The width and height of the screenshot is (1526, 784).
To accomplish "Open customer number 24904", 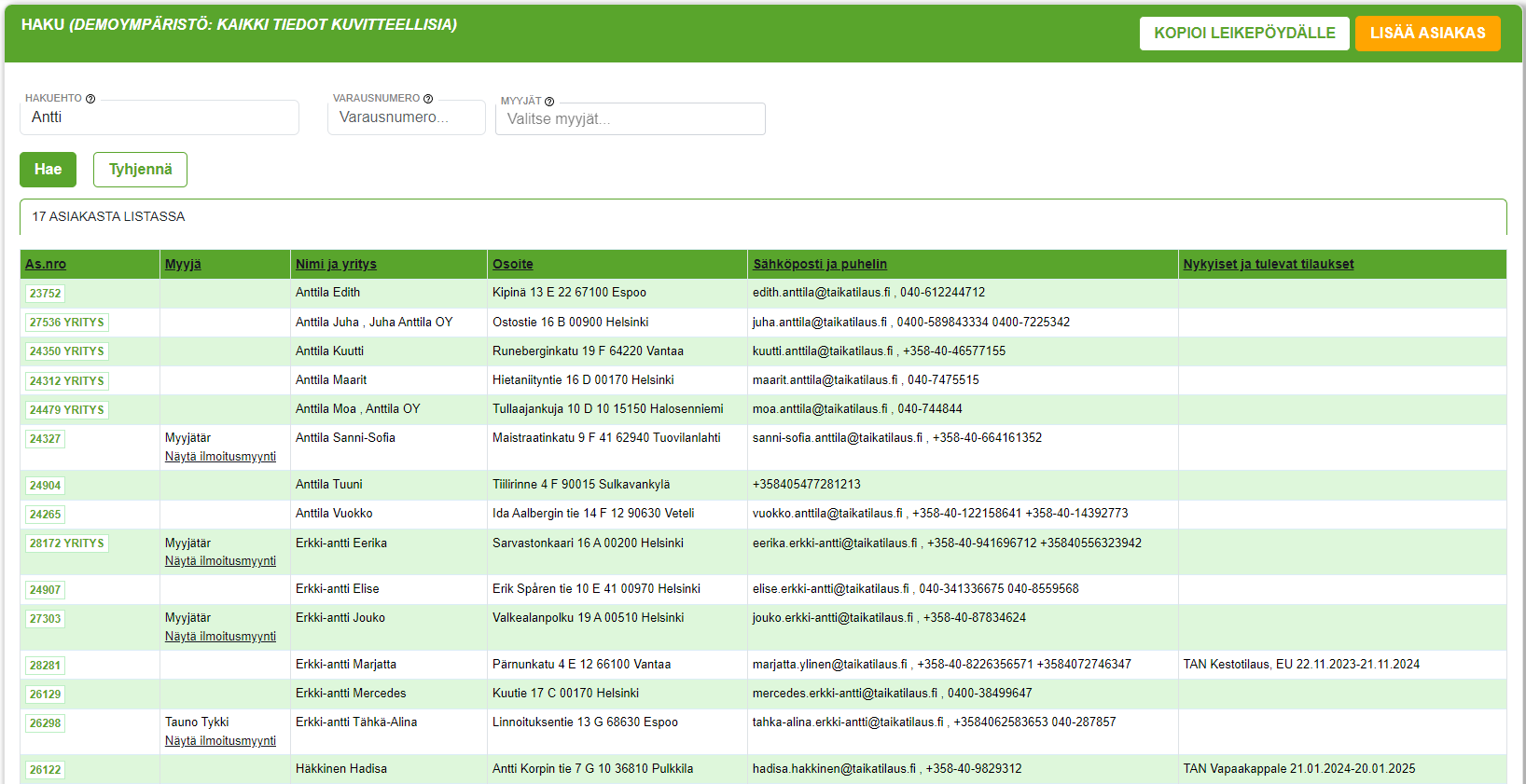I will 45,486.
